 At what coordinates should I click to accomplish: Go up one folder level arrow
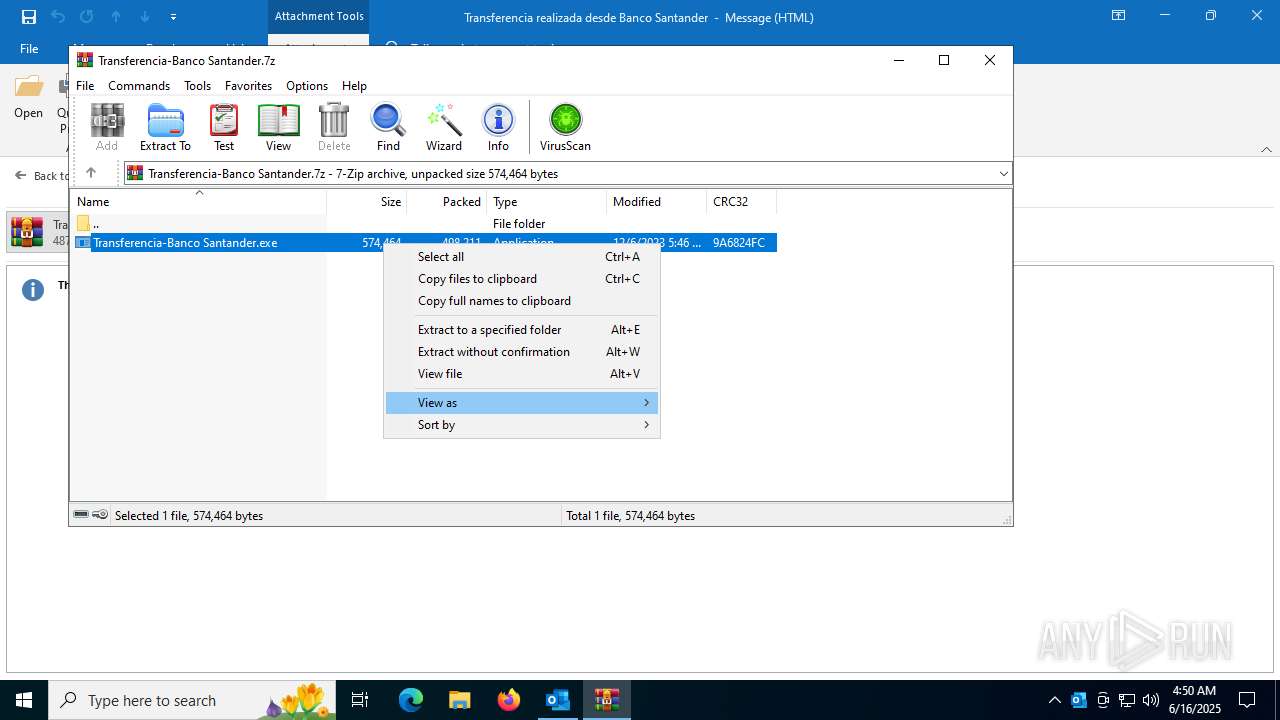91,173
